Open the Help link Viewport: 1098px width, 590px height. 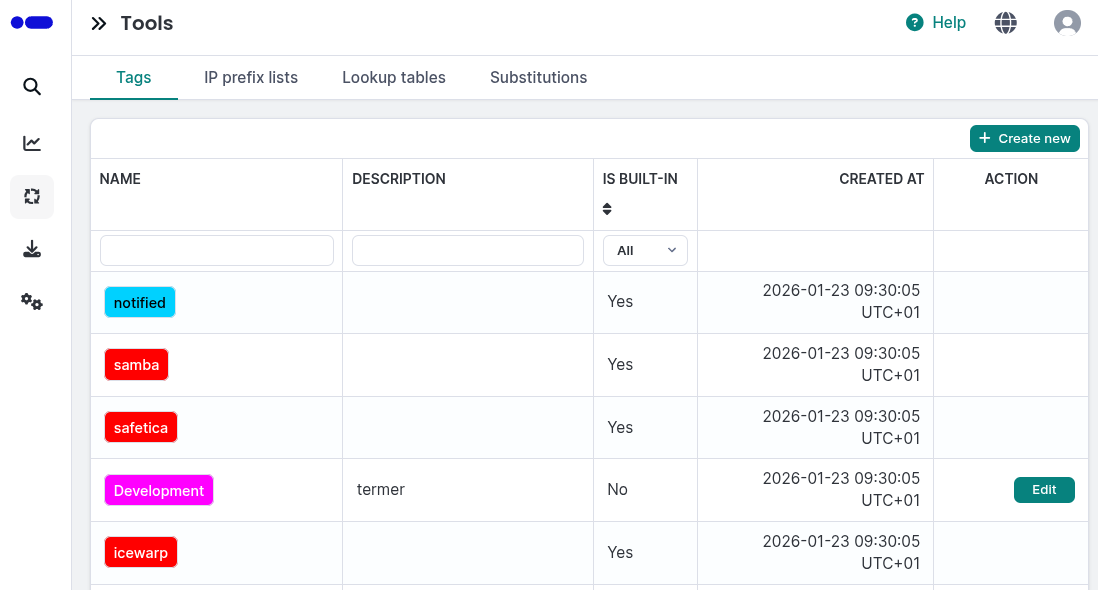tap(936, 23)
